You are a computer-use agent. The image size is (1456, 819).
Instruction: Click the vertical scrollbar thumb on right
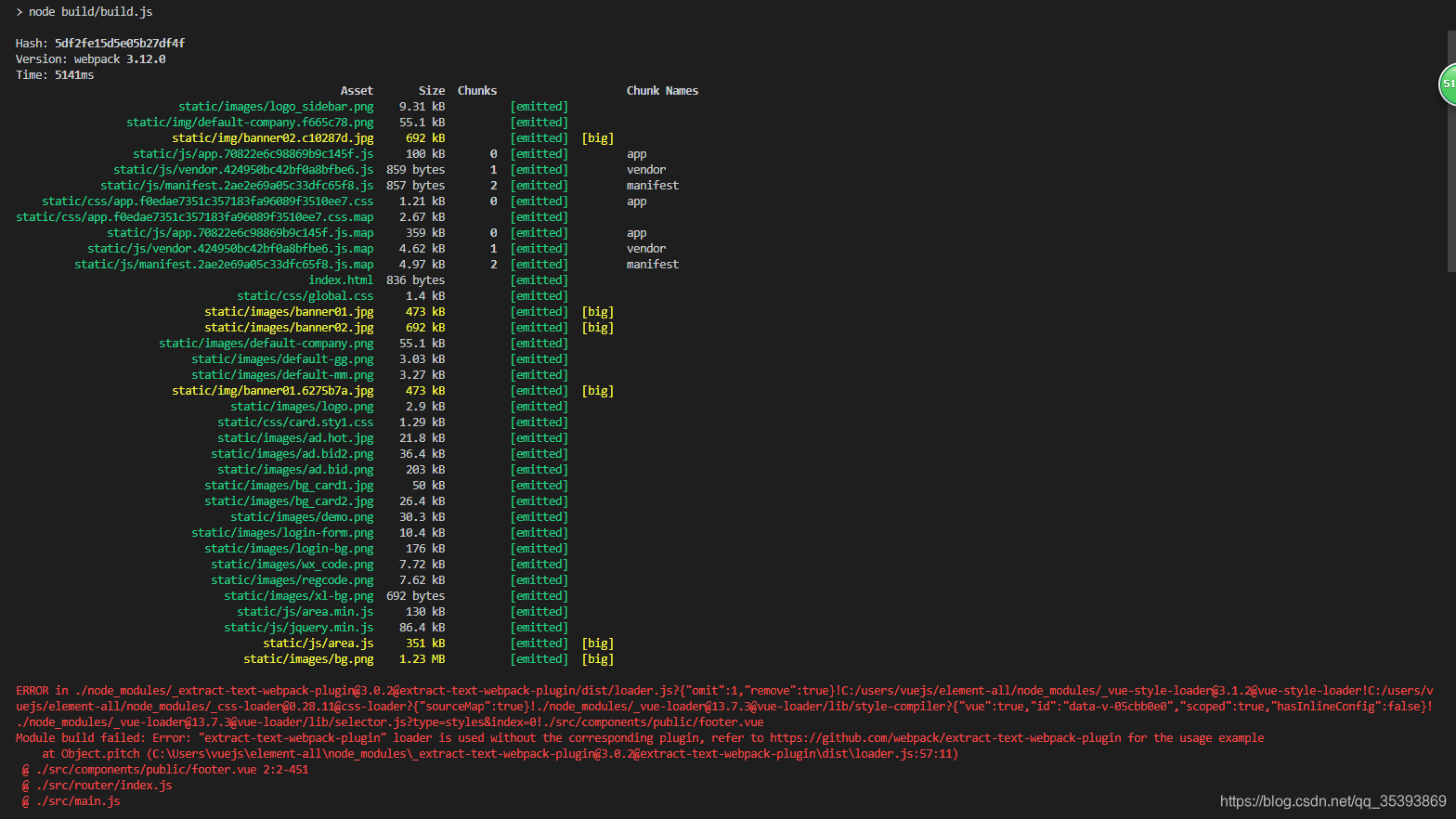point(1451,151)
